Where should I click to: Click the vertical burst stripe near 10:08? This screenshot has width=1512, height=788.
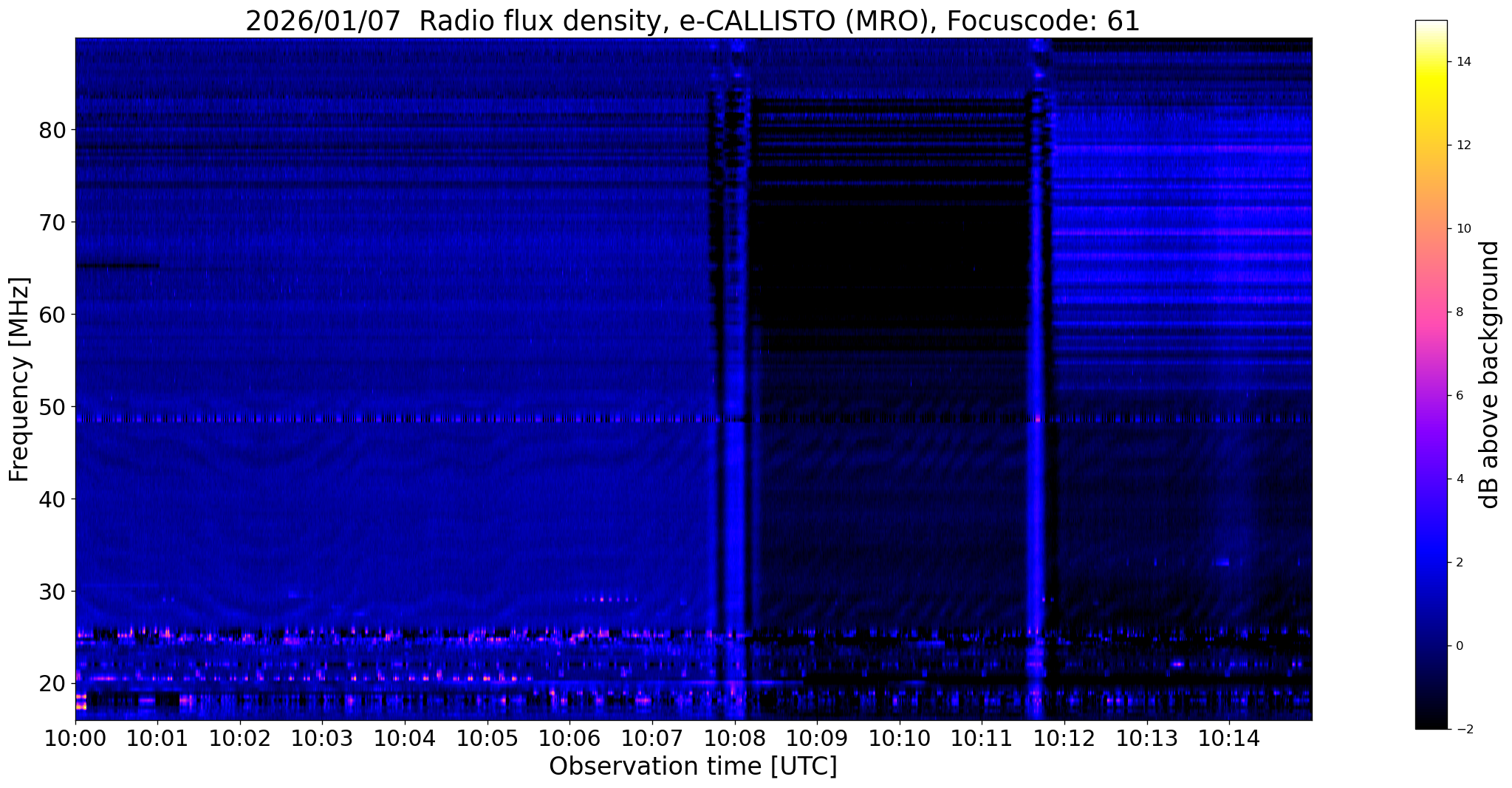point(735,379)
